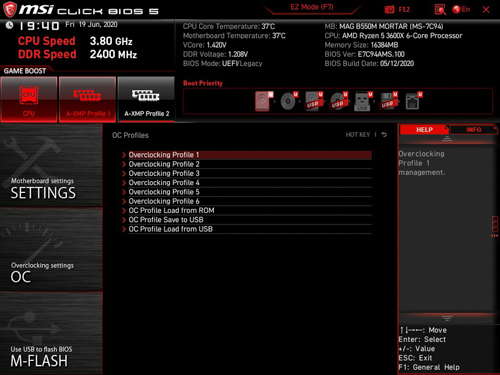This screenshot has height=375, width=500.
Task: Select the hard disk boot priority icon
Action: (x=263, y=101)
